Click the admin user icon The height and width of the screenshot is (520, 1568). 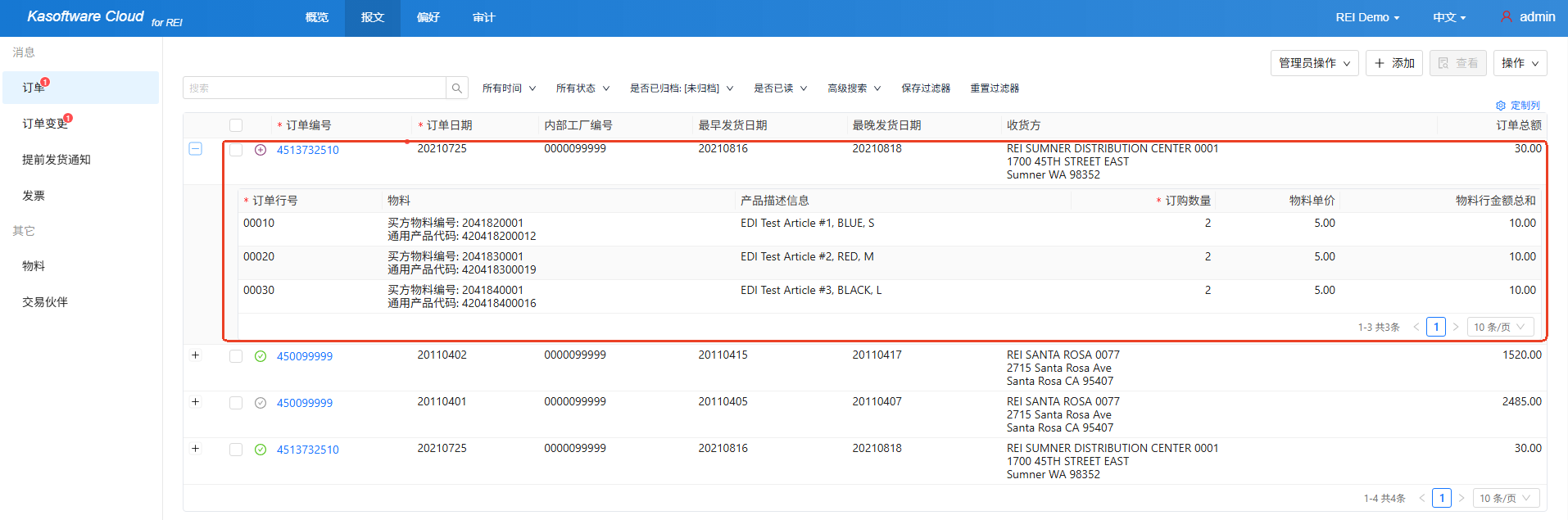pyautogui.click(x=1506, y=16)
